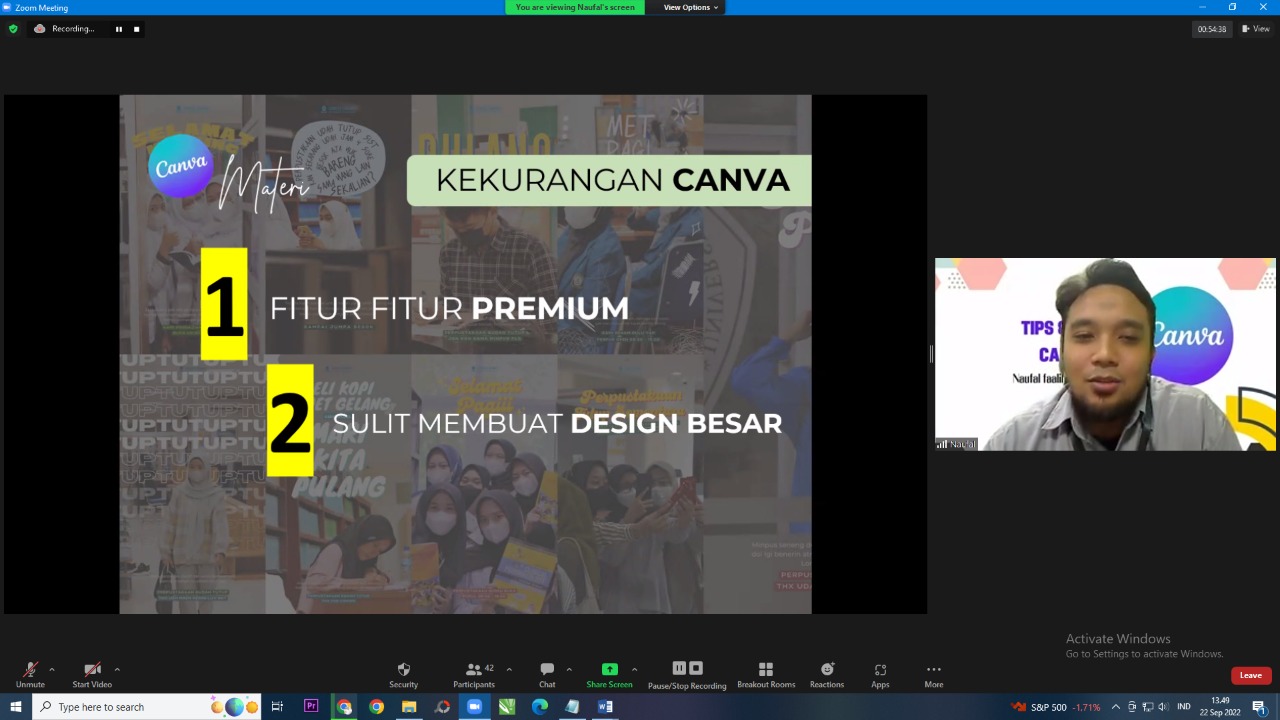Image resolution: width=1280 pixels, height=720 pixels.
Task: Open the Windows Start menu
Action: (x=16, y=706)
